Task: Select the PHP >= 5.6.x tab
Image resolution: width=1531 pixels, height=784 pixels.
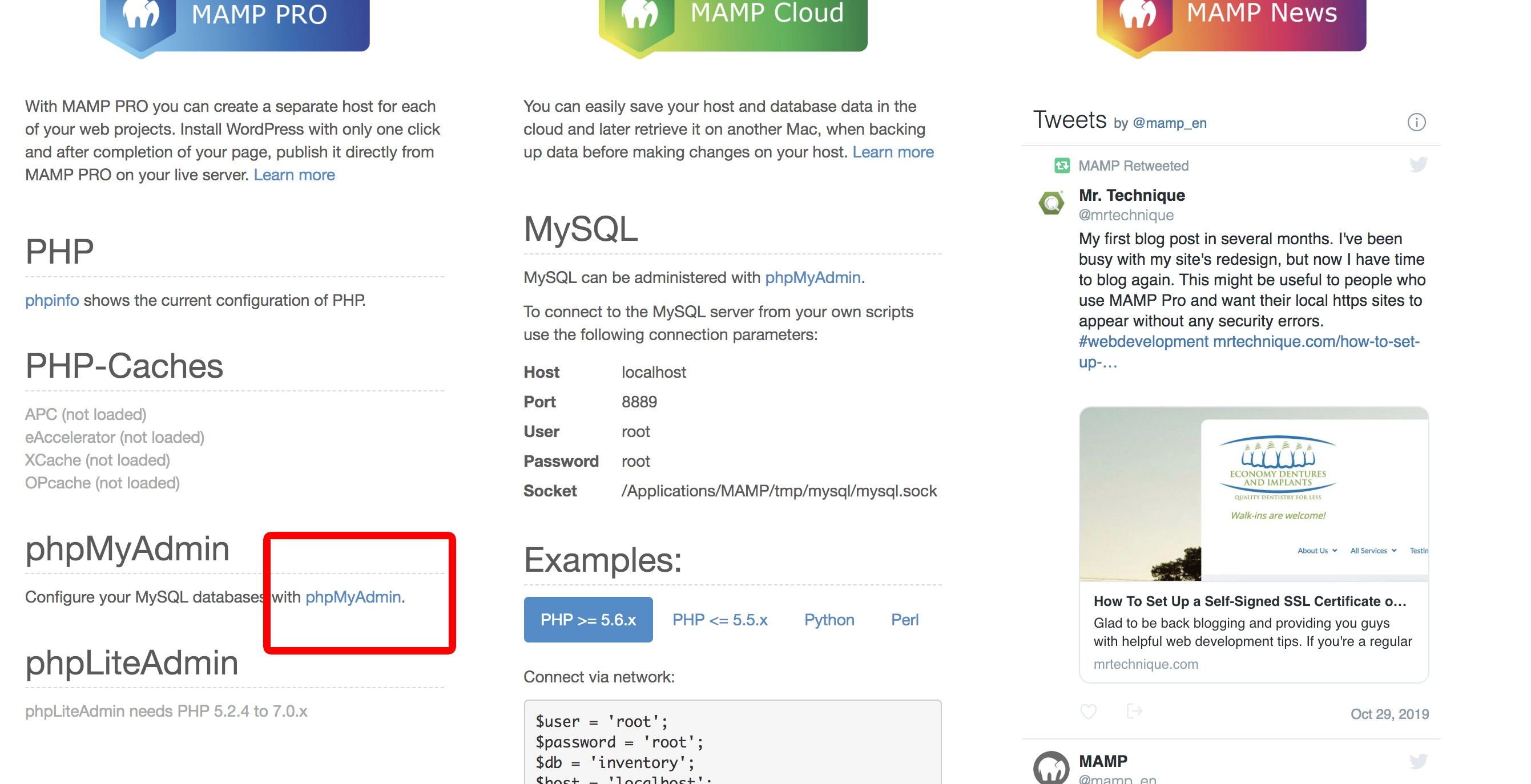Action: pyautogui.click(x=588, y=620)
